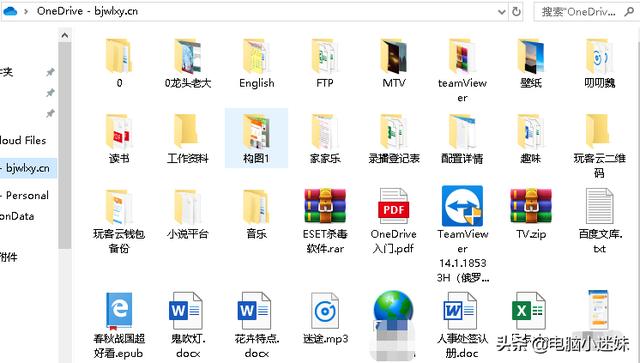Select the TeamViewer 14.1.18533H installer file
Image resolution: width=640 pixels, height=363 pixels.
point(462,235)
